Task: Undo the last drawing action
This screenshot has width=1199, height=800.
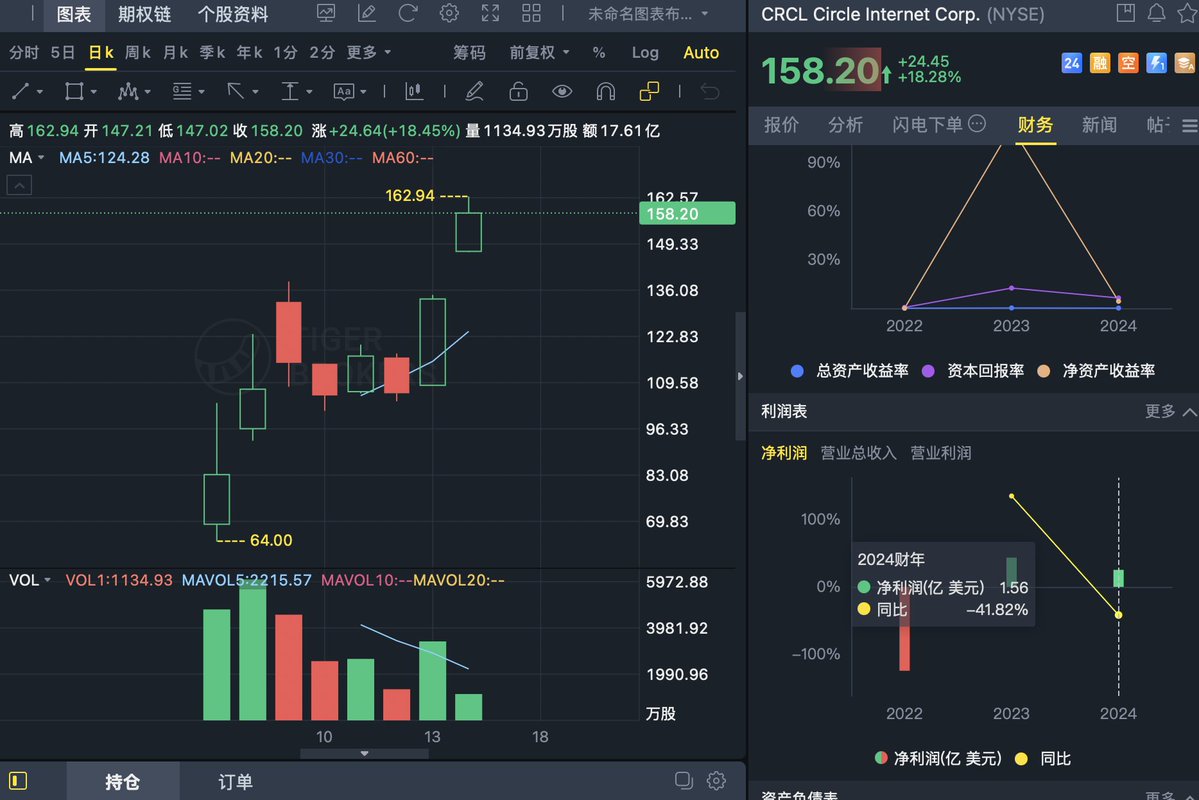Action: coord(710,92)
